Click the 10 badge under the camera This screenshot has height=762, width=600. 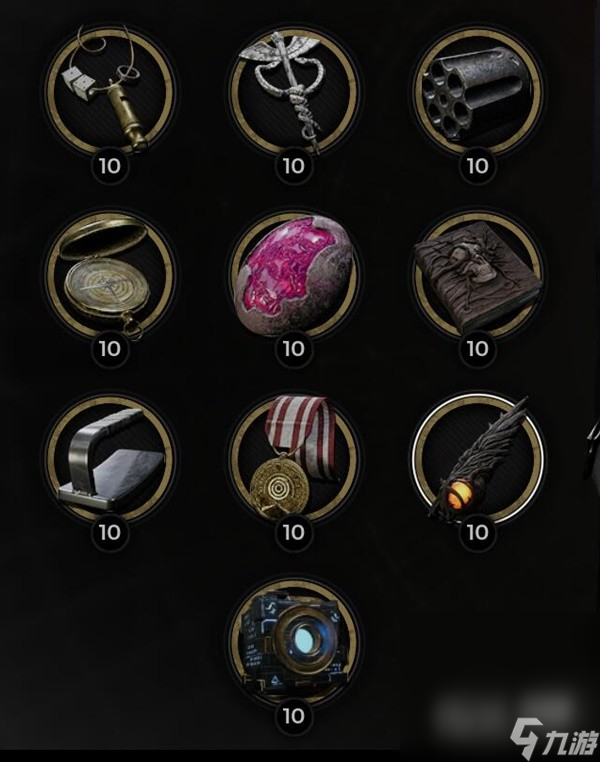coord(293,716)
